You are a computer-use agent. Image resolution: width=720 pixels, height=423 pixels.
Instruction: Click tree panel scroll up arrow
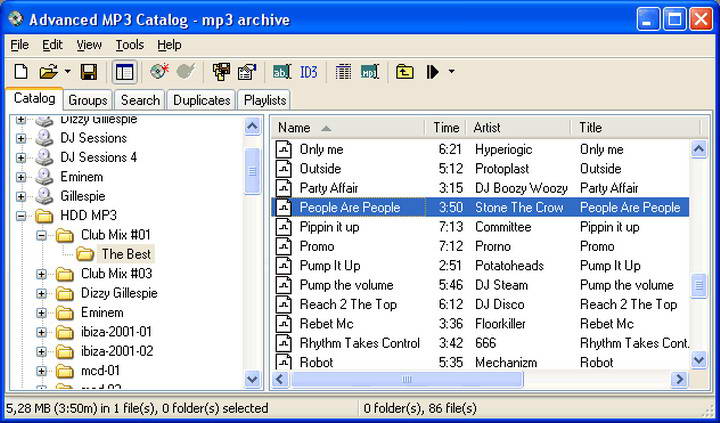coord(252,126)
